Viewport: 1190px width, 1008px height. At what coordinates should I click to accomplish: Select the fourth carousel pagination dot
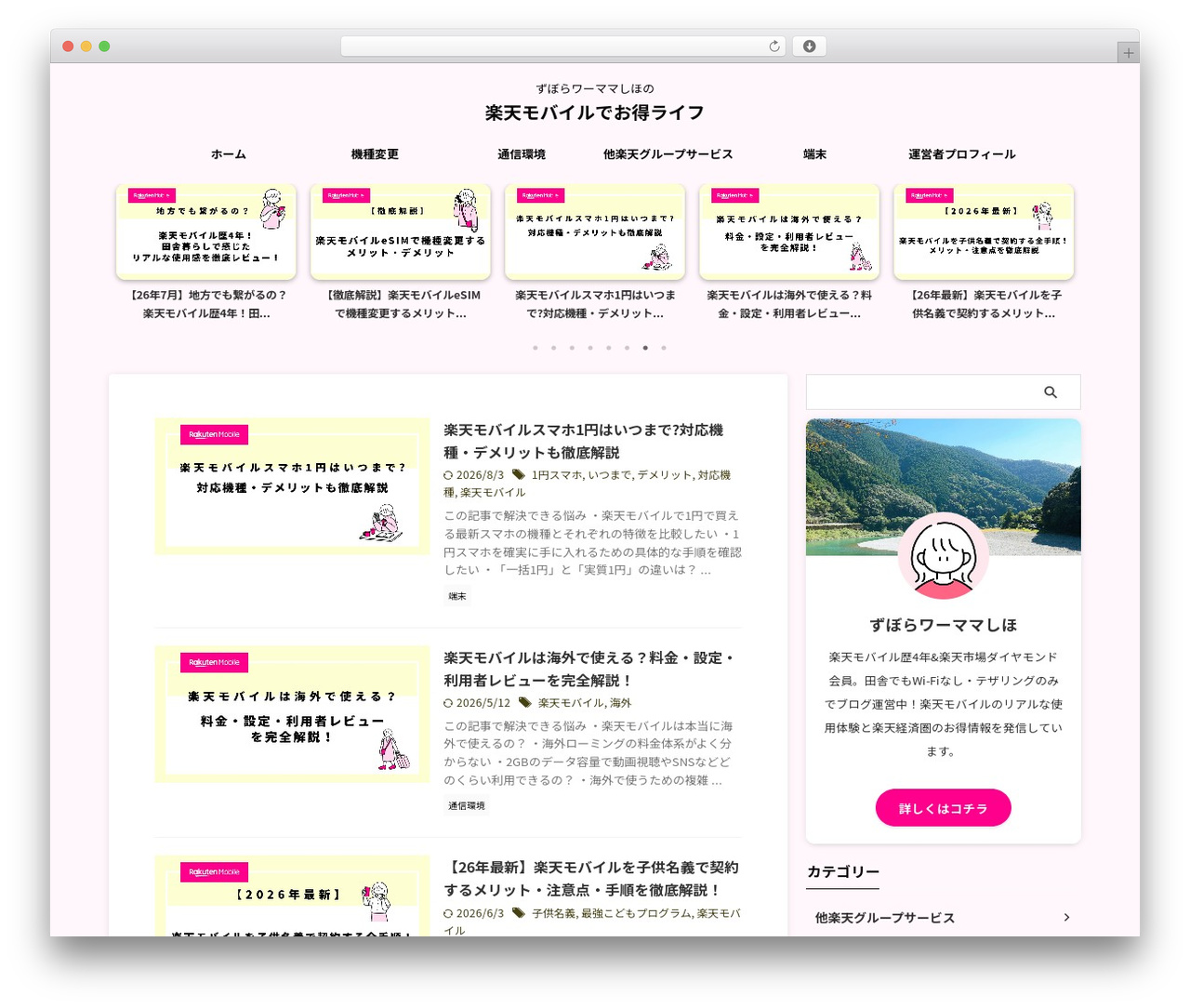(590, 348)
